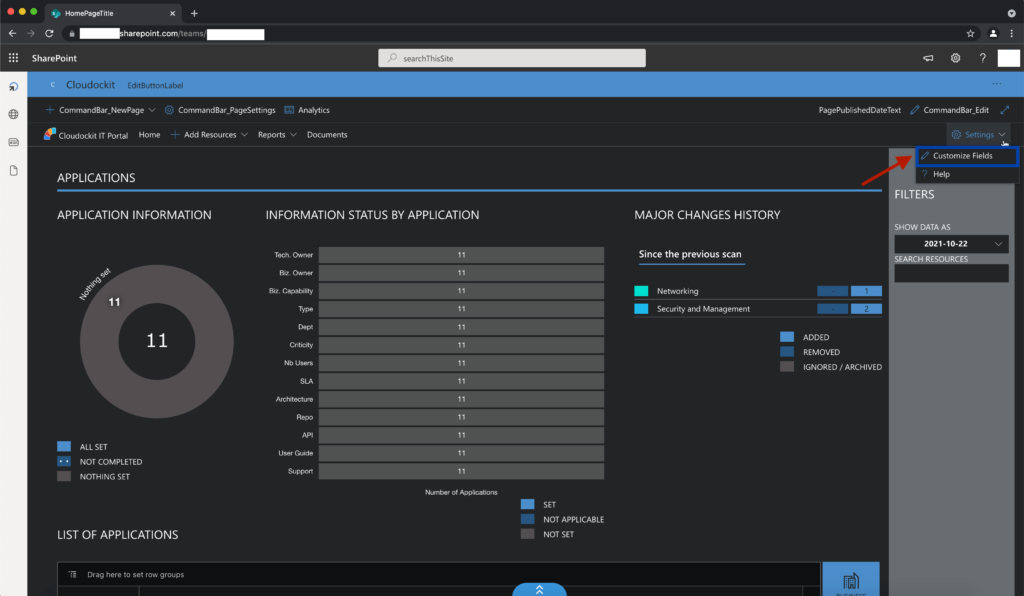
Task: Open the news feed sidebar icon
Action: 14,142
